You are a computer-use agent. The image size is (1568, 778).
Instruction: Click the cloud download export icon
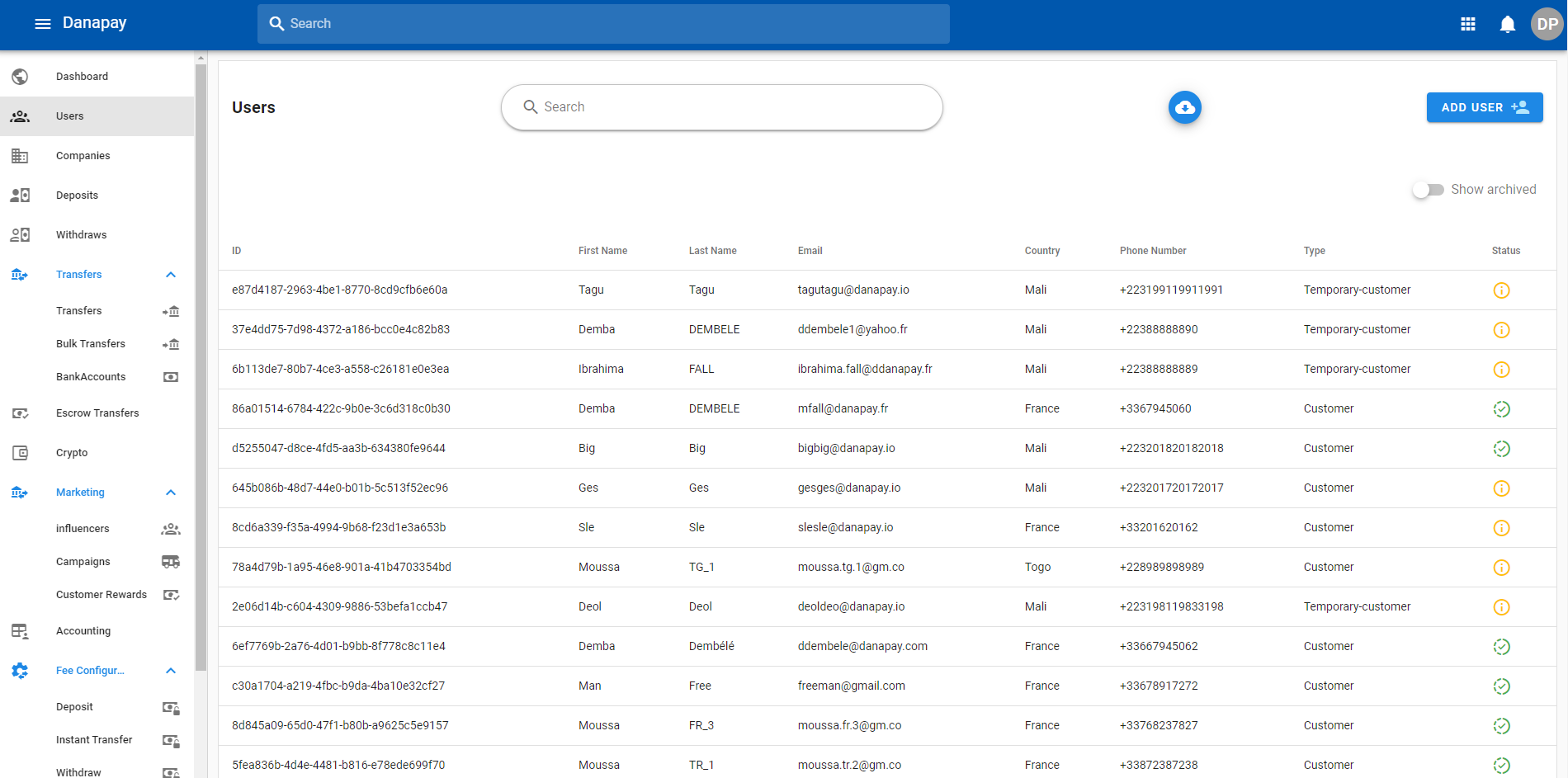1184,107
